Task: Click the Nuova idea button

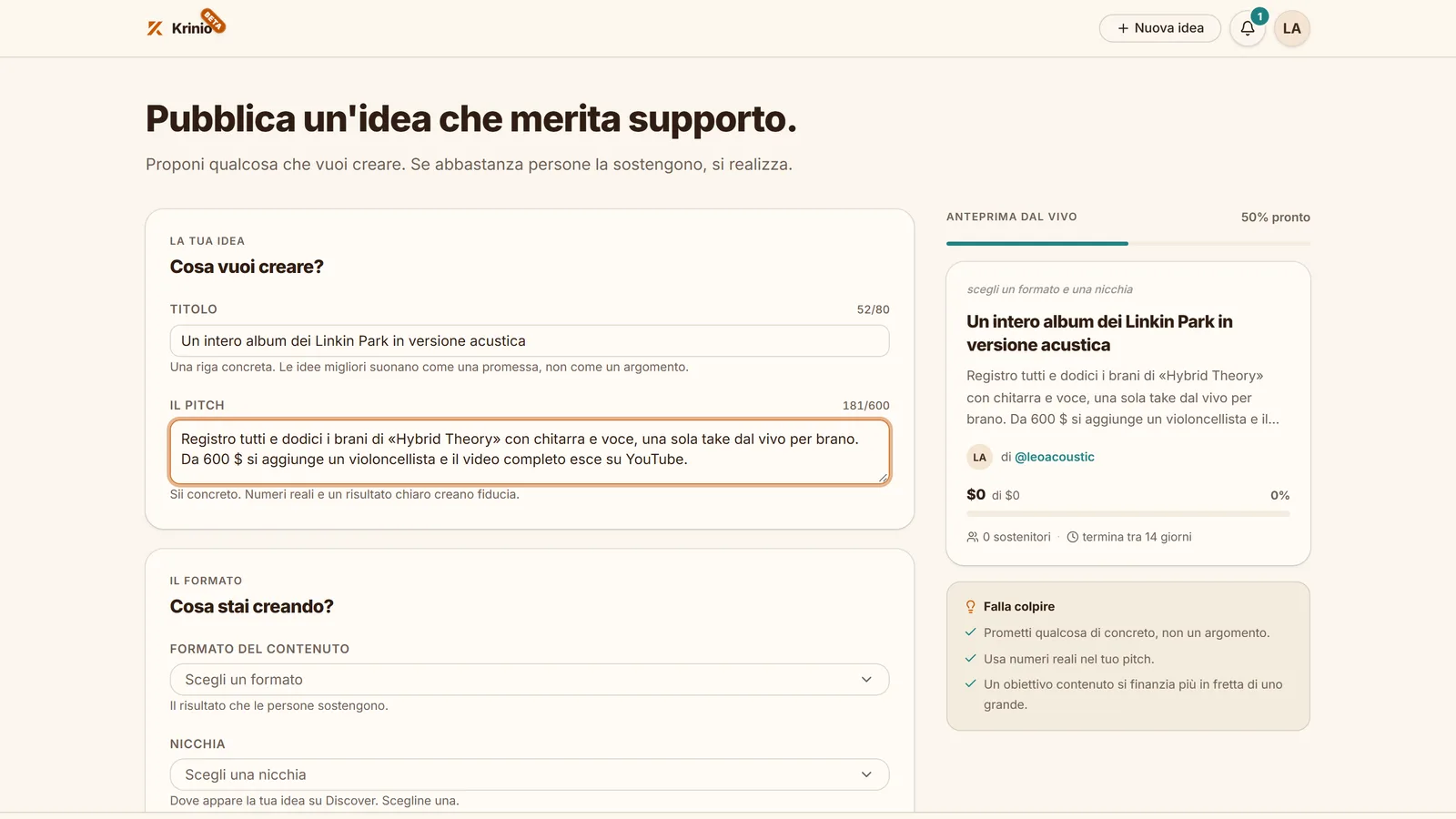Action: (x=1160, y=28)
